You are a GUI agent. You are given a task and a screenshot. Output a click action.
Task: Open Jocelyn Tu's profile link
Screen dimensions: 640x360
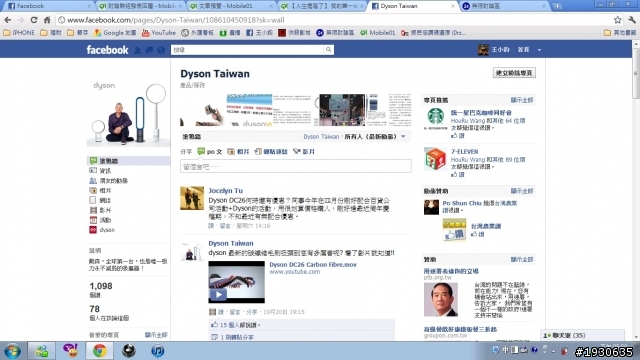pyautogui.click(x=225, y=191)
